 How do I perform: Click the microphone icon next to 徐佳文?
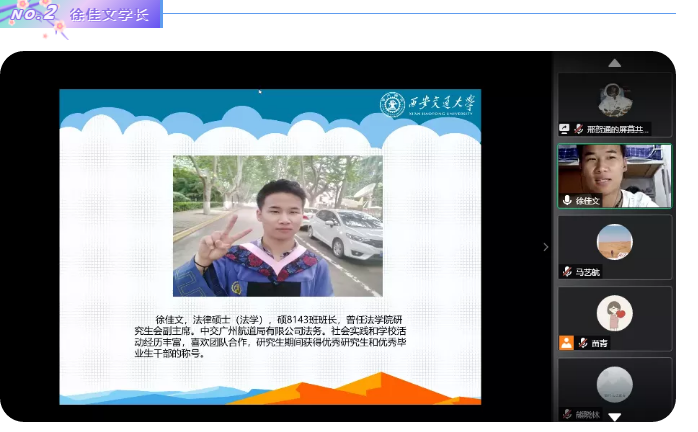click(x=567, y=201)
